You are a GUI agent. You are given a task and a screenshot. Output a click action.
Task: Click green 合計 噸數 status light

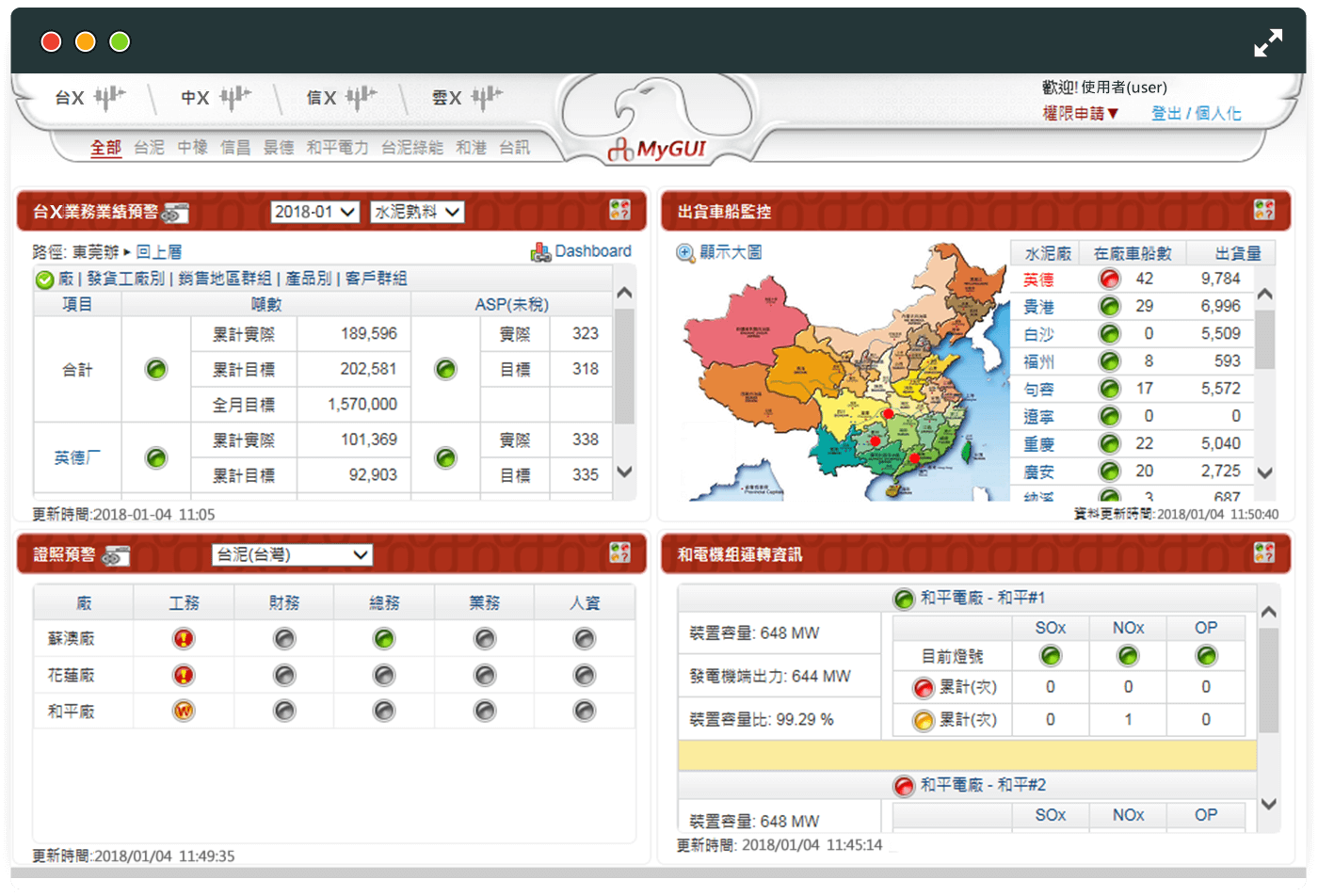pyautogui.click(x=156, y=369)
